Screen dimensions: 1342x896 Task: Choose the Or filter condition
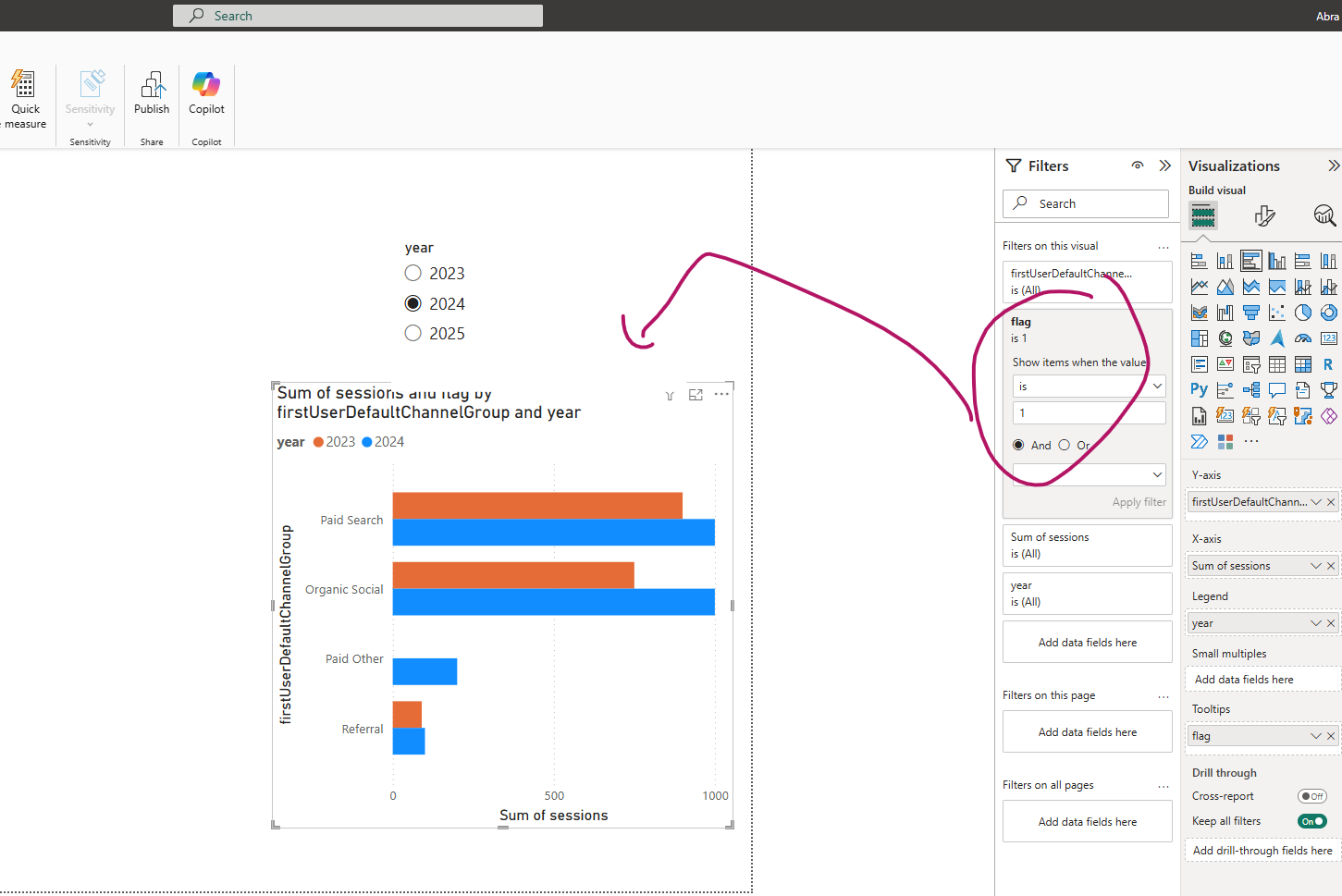tap(1065, 446)
